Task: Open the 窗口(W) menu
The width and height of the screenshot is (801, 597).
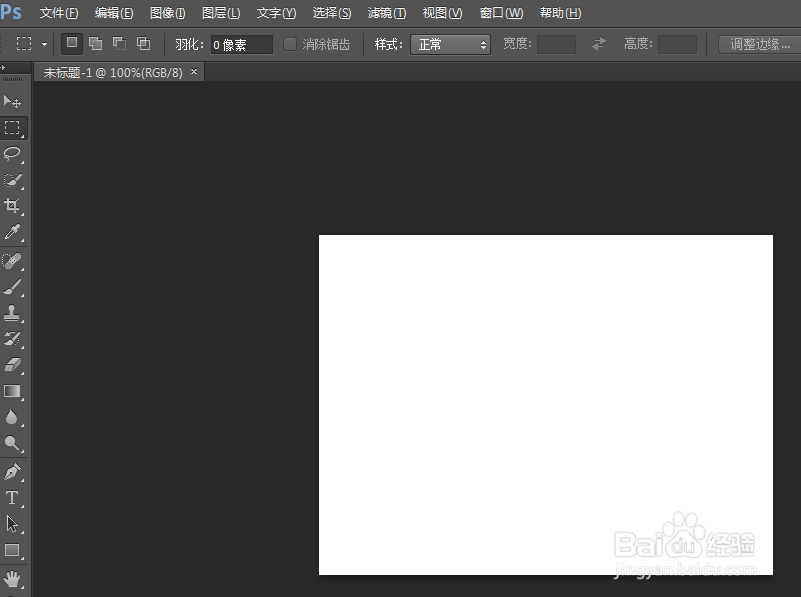Action: [502, 13]
